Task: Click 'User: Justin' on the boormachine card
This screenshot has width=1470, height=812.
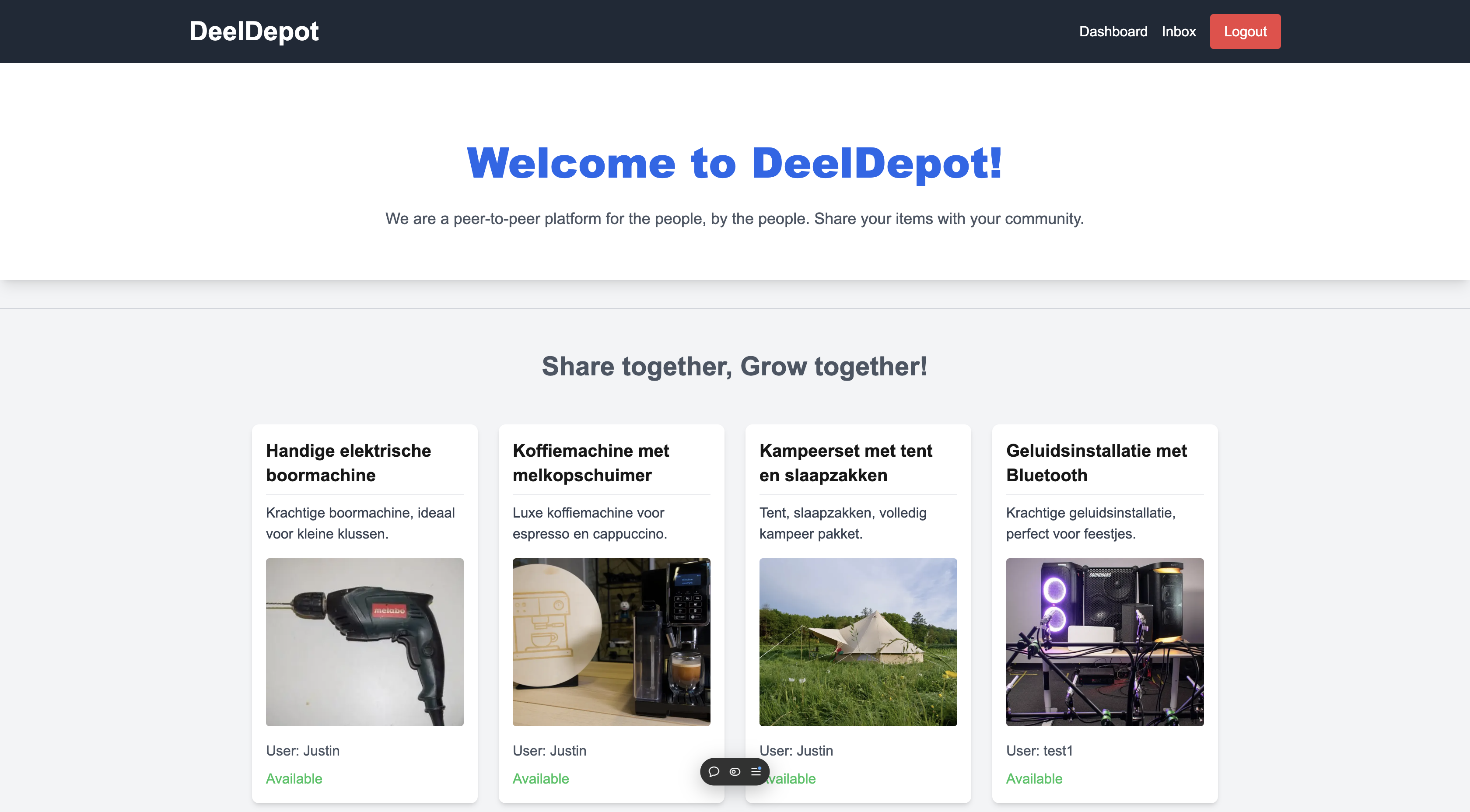Action: [302, 750]
